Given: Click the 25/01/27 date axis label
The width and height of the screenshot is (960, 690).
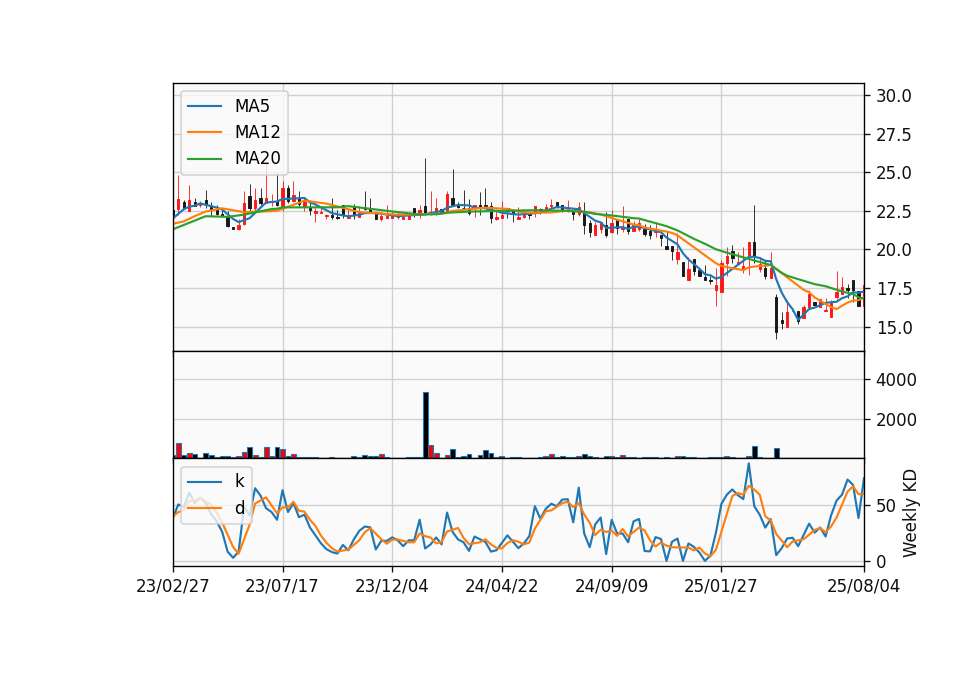Looking at the screenshot, I should (x=721, y=586).
